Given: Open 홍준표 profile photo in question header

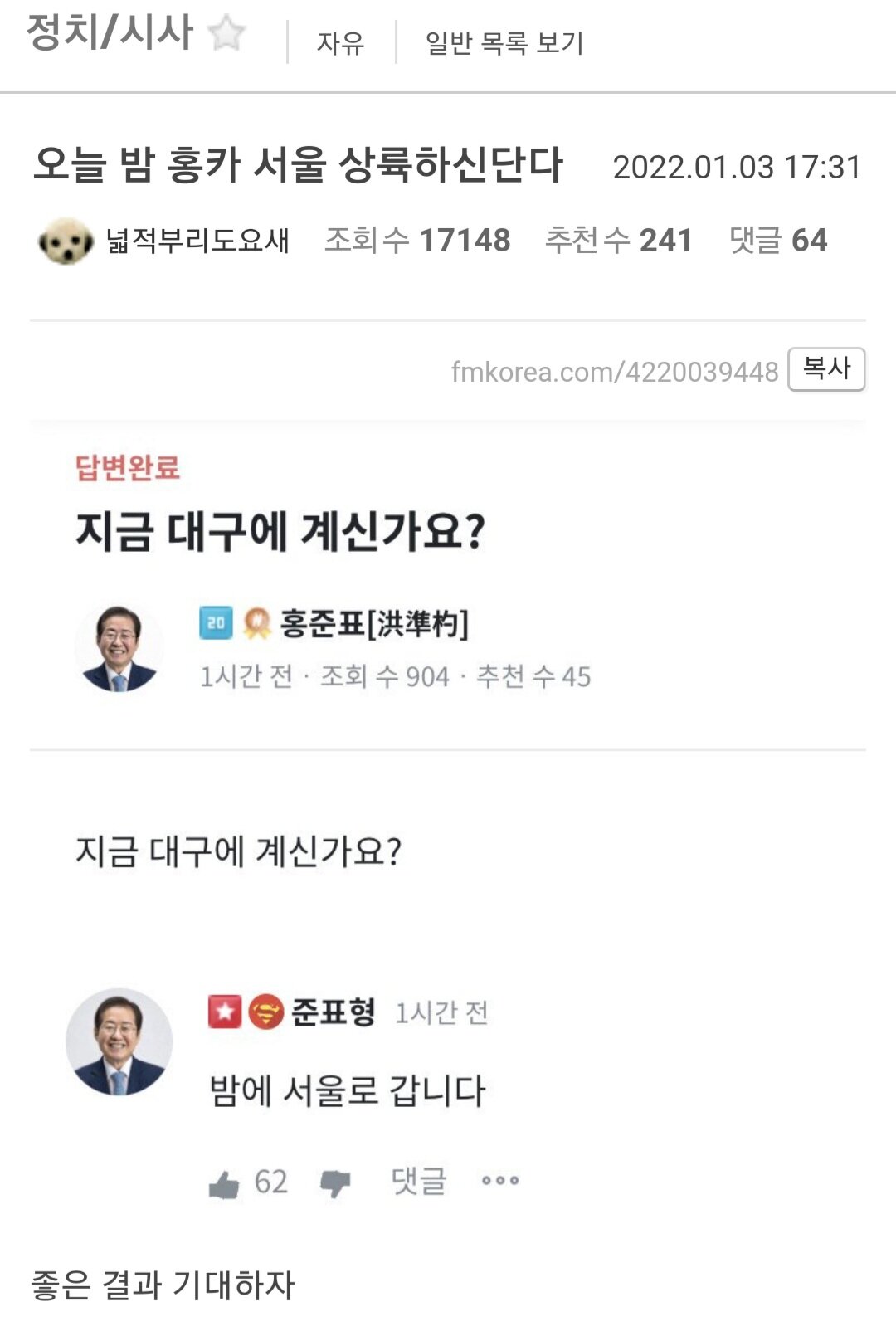Looking at the screenshot, I should click(119, 649).
